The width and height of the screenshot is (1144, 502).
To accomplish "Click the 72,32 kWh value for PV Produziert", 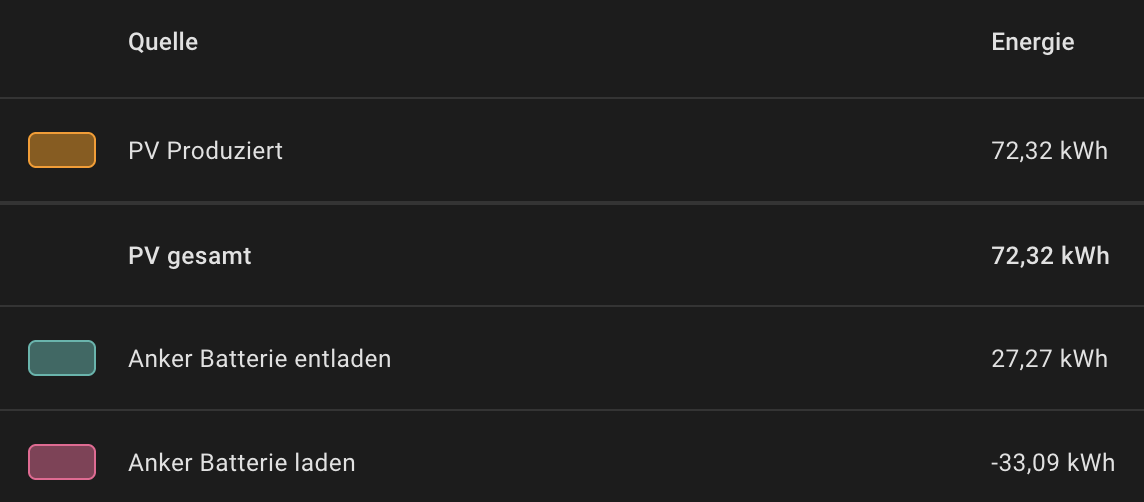I will pyautogui.click(x=1049, y=151).
